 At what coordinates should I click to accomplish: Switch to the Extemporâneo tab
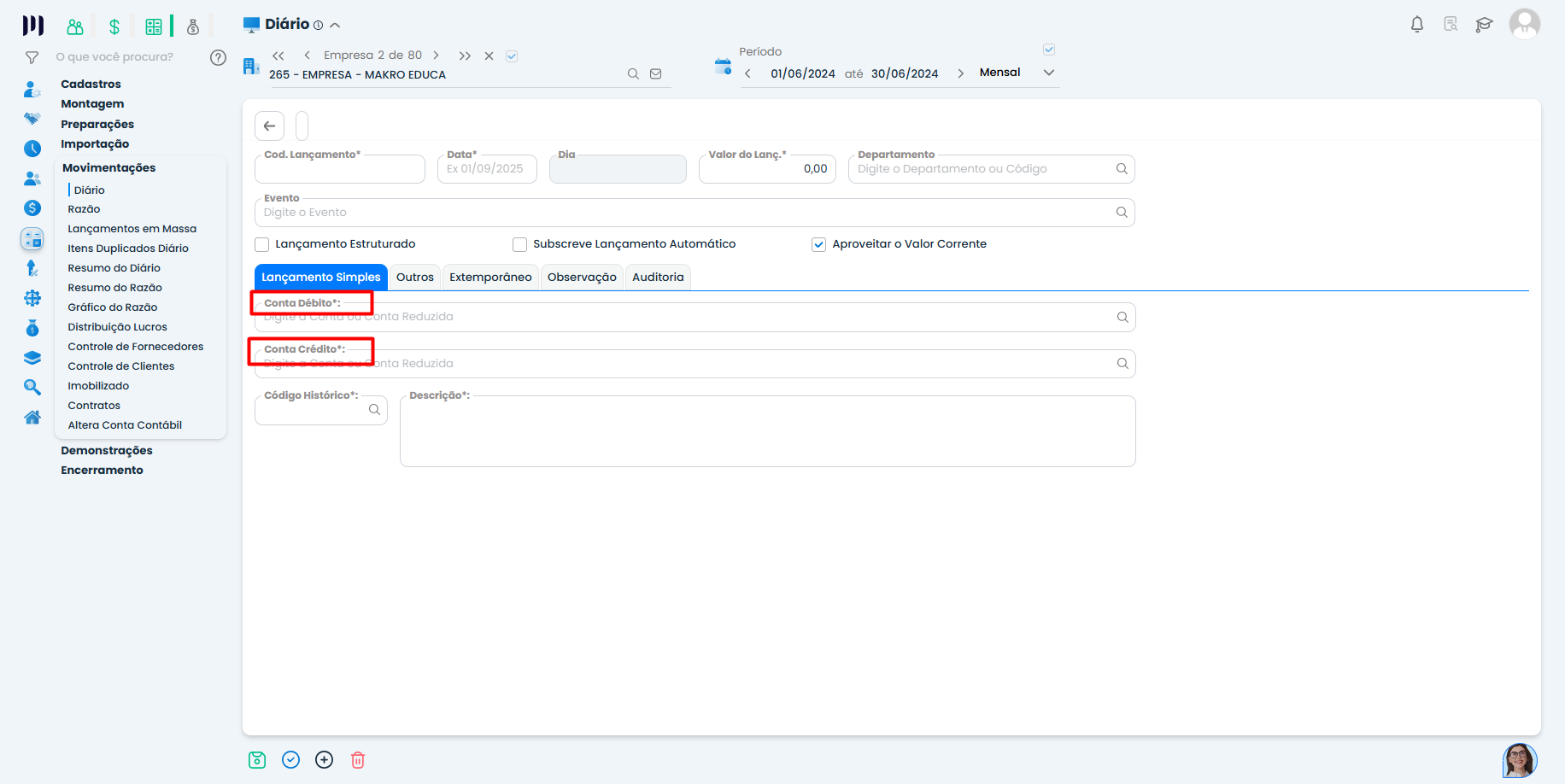(490, 278)
